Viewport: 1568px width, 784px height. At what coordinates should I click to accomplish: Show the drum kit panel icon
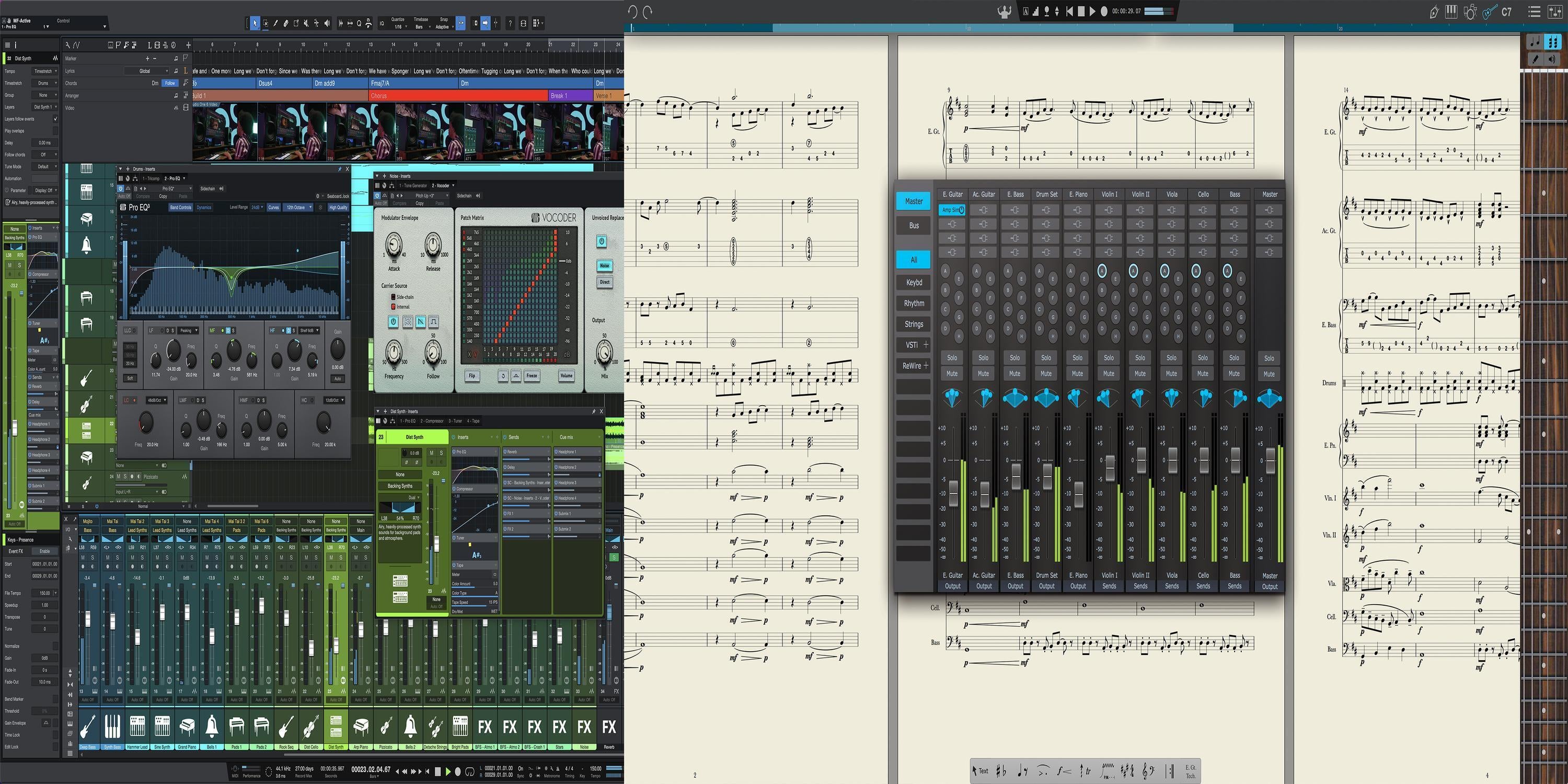[1470, 11]
